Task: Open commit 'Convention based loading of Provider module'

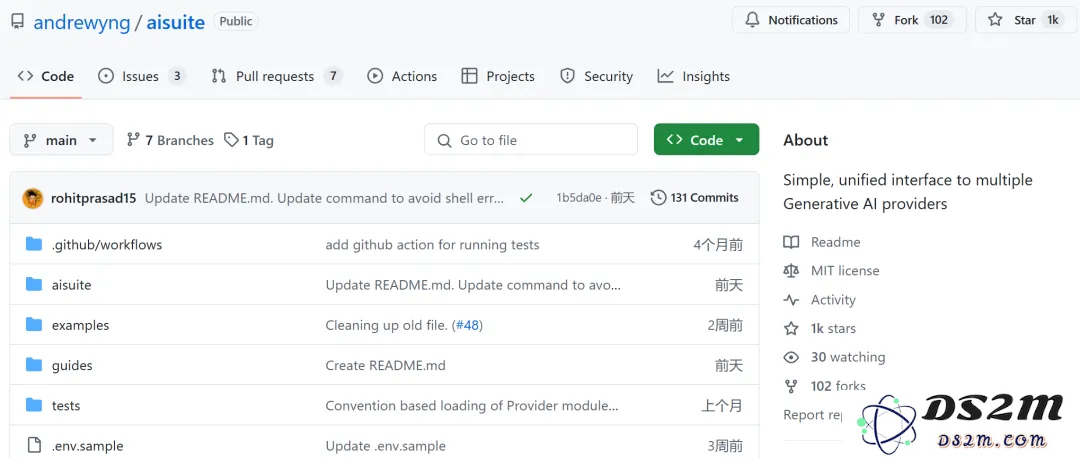Action: coord(472,406)
